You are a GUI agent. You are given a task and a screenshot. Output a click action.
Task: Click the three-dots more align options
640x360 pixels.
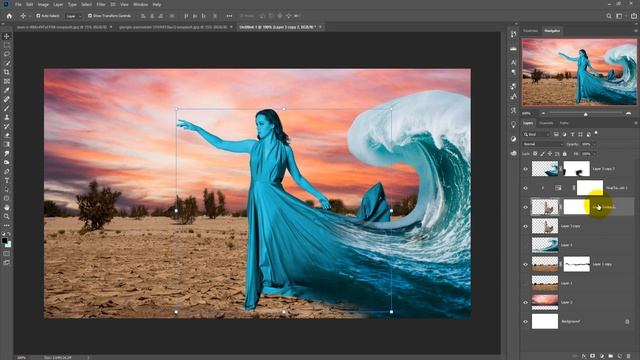229,16
